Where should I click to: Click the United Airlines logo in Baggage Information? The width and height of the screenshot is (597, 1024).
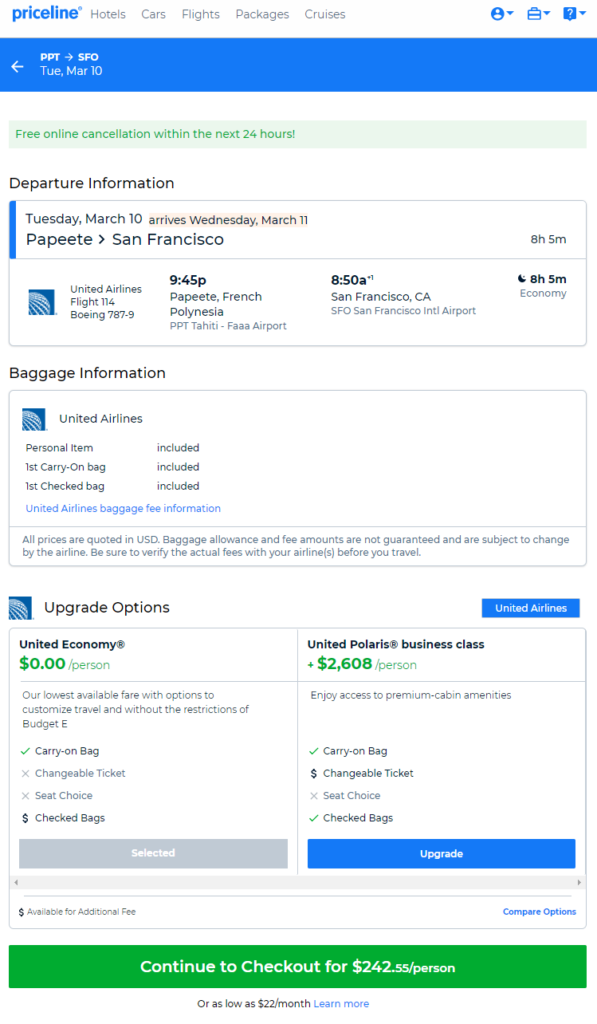click(x=34, y=419)
